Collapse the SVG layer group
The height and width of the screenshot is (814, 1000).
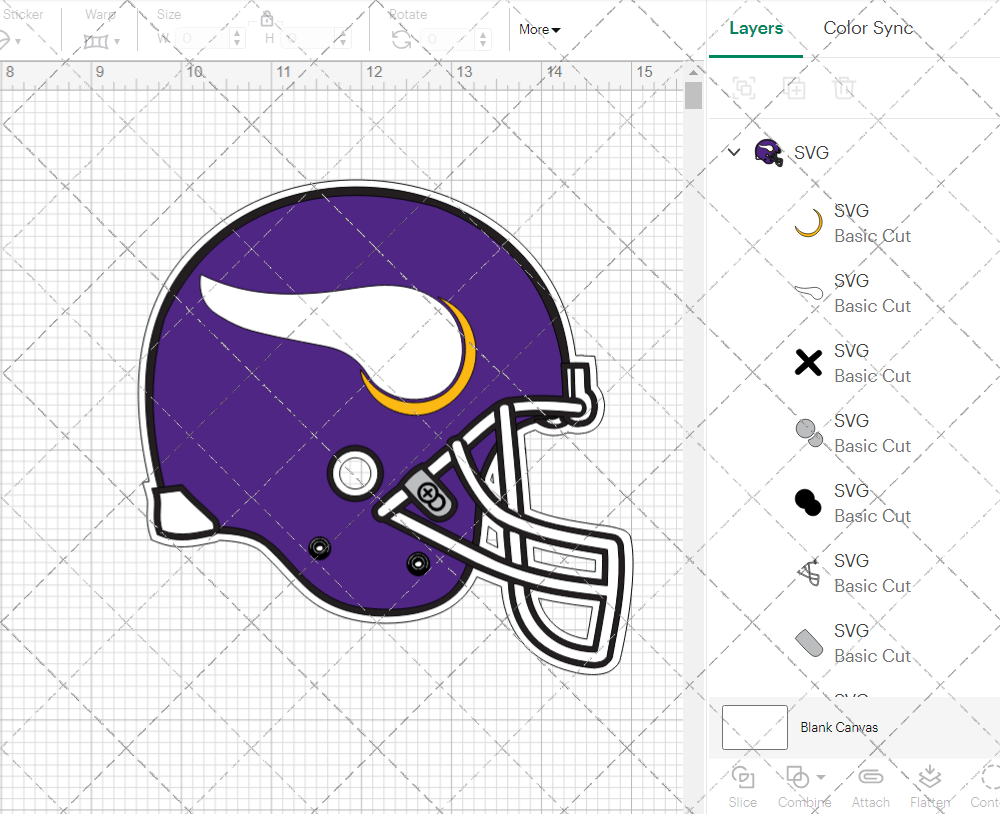point(734,153)
